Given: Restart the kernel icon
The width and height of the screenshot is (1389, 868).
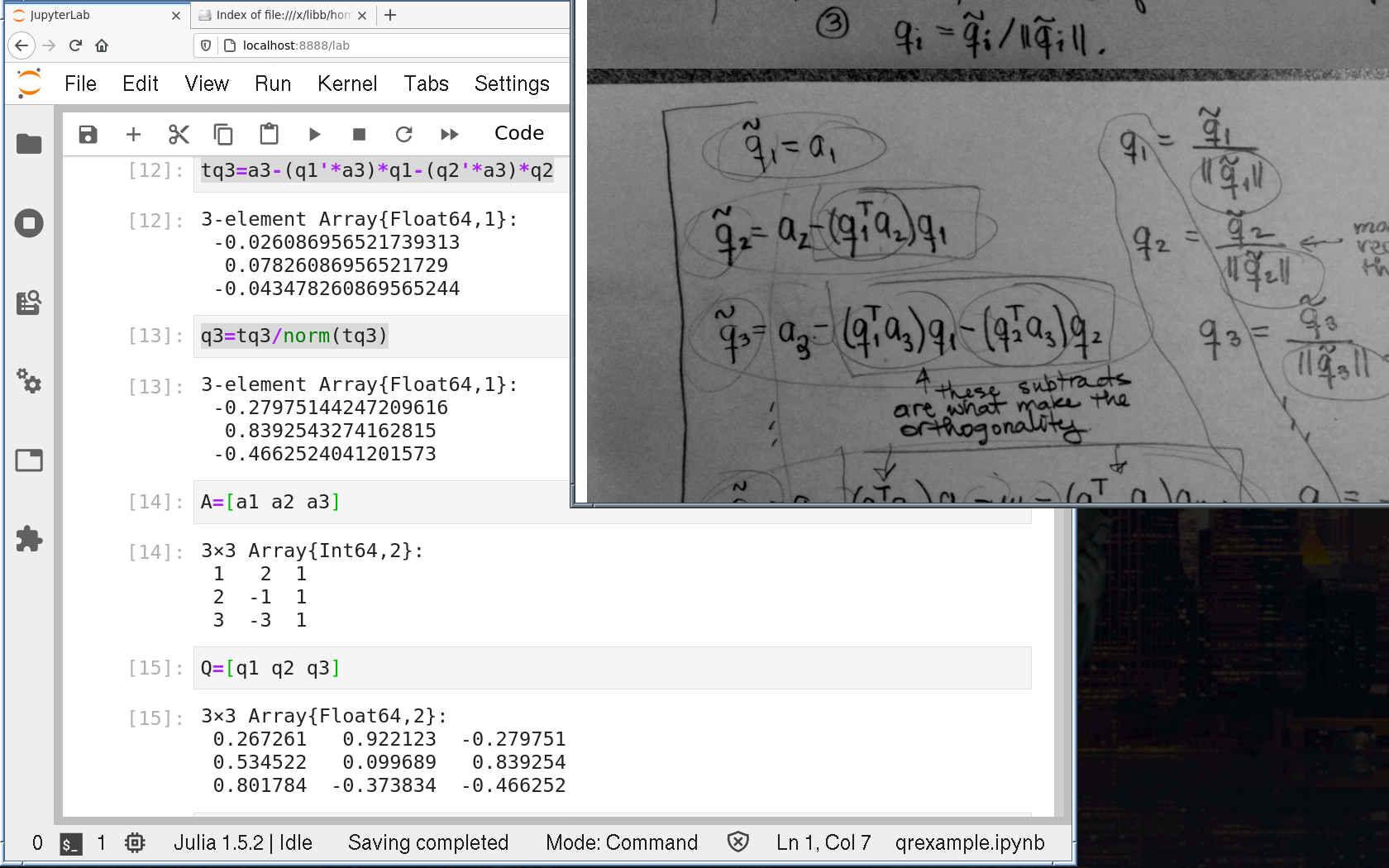Looking at the screenshot, I should (x=403, y=134).
